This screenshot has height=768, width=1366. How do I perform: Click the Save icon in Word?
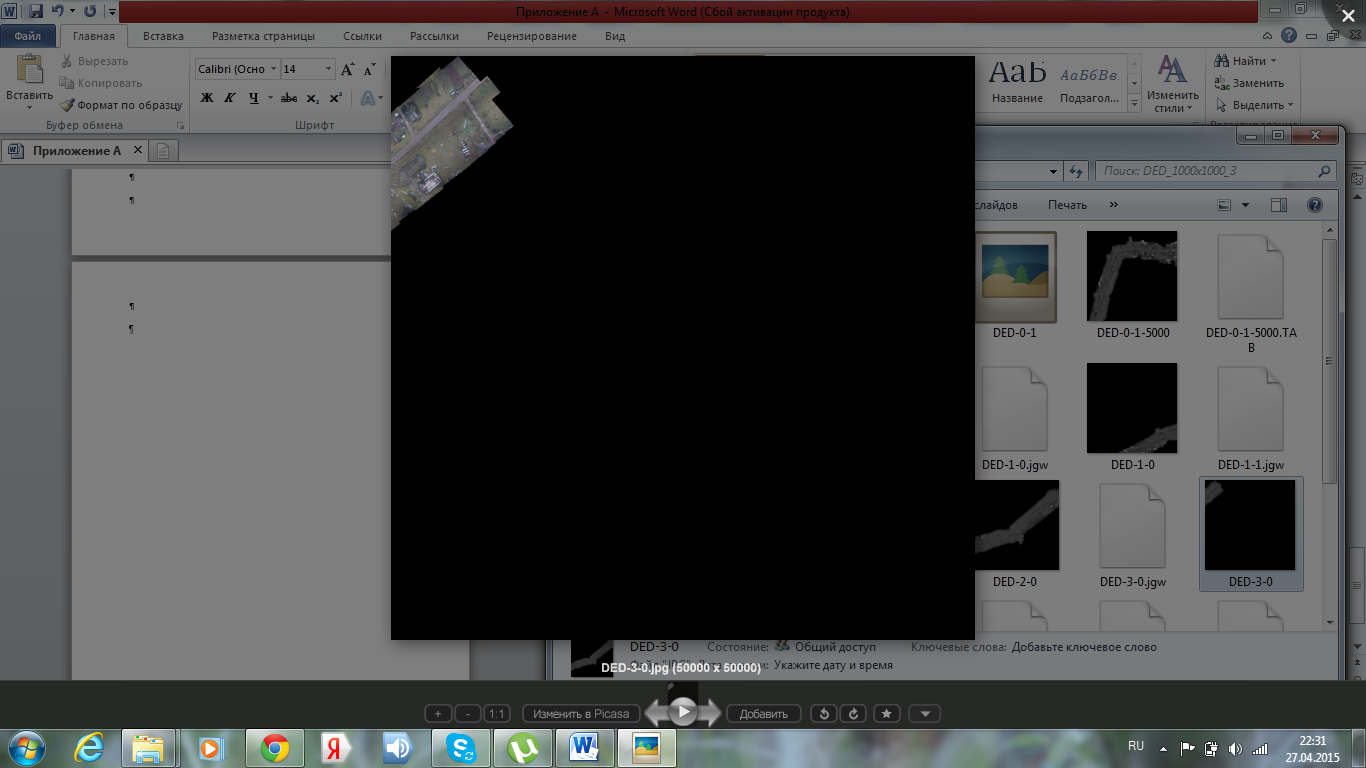point(36,12)
